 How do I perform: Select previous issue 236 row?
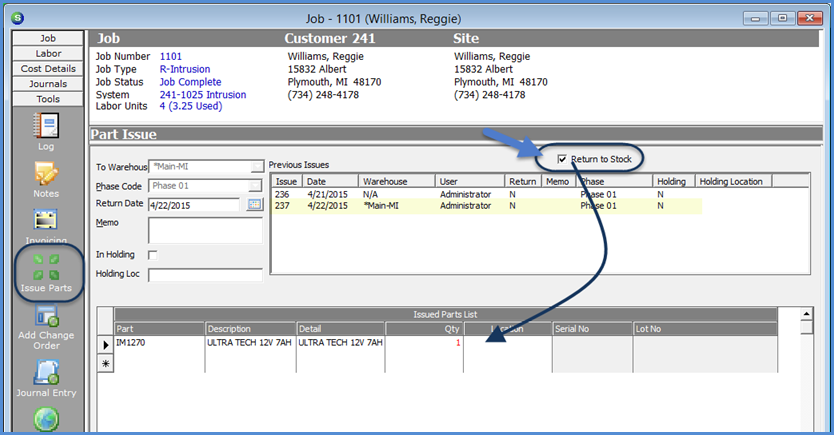(x=487, y=195)
